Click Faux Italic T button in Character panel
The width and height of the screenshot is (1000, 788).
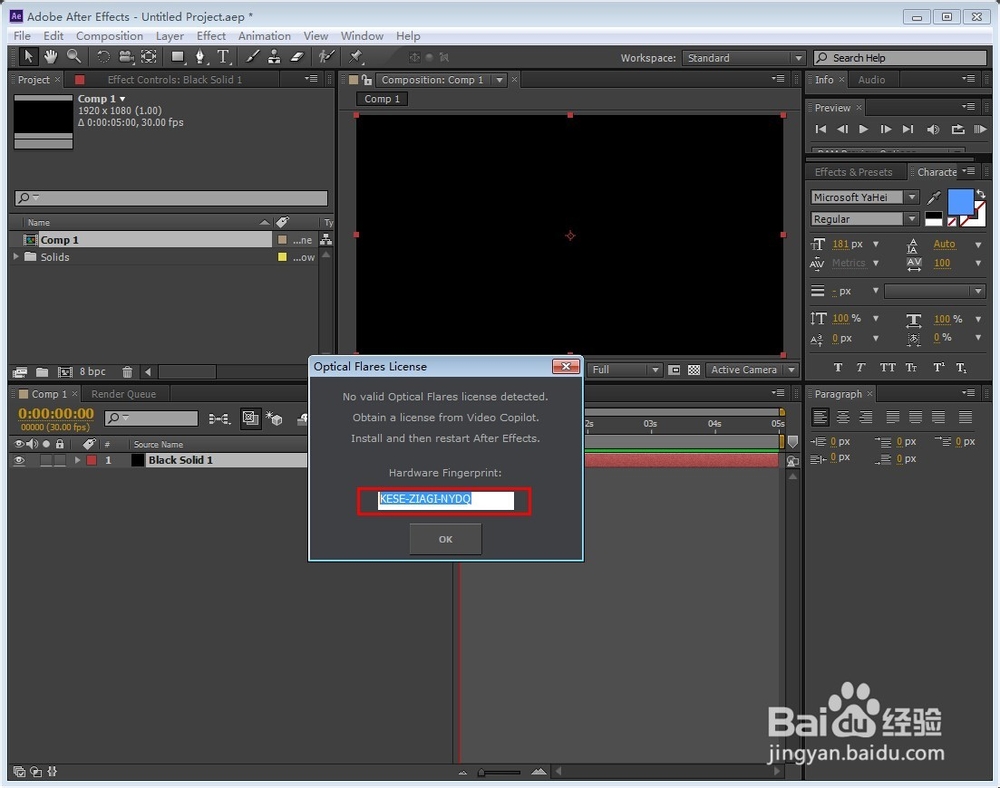point(860,367)
